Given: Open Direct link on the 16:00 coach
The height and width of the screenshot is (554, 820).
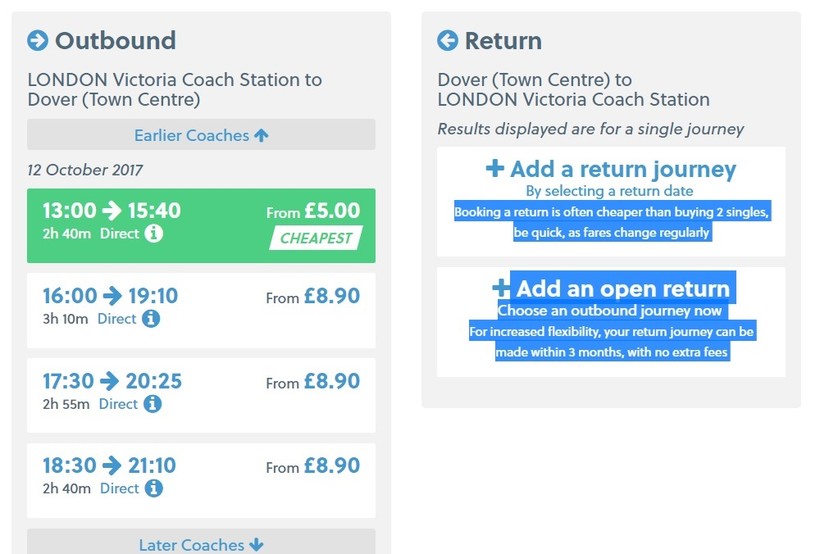Looking at the screenshot, I should [116, 320].
